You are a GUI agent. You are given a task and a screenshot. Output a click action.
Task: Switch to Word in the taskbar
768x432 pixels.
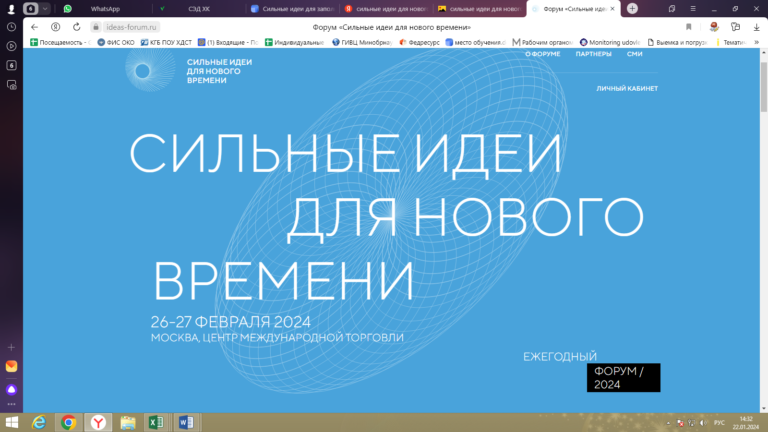(x=186, y=422)
